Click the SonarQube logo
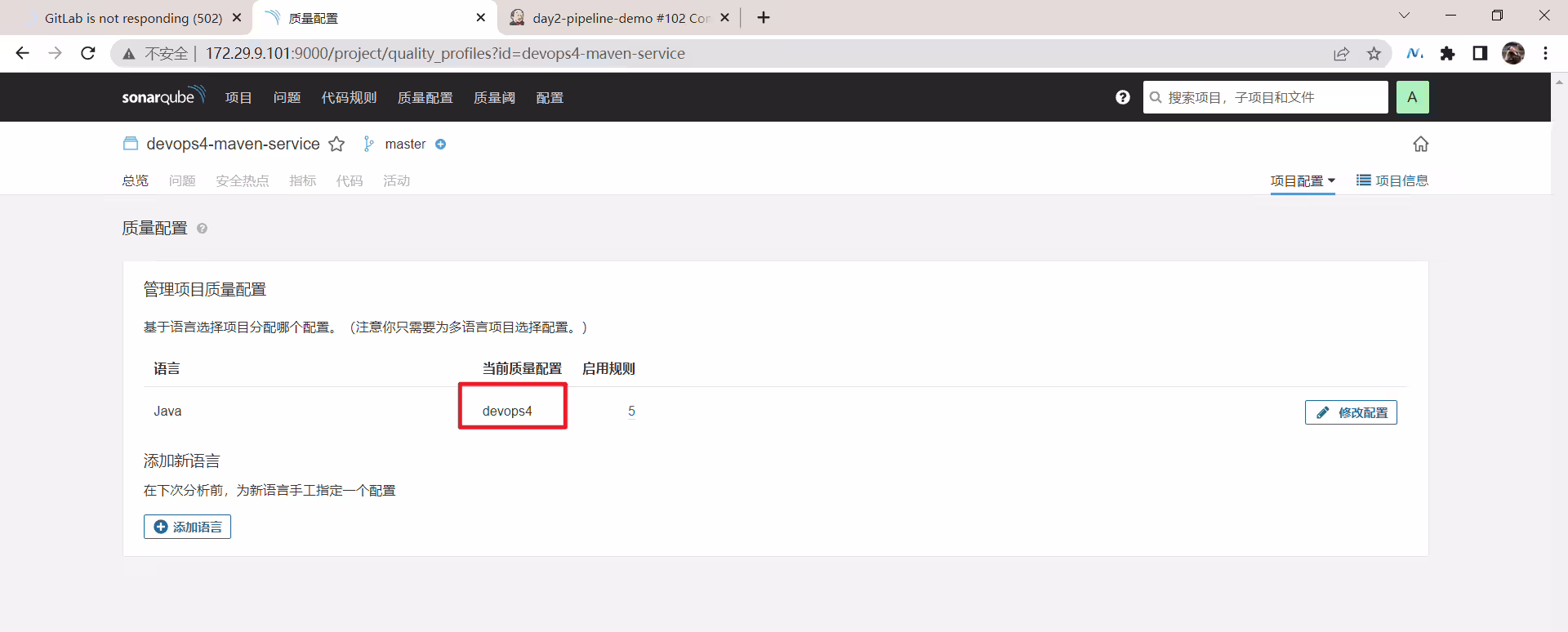Screen dimensions: 1568x632 coord(163,96)
